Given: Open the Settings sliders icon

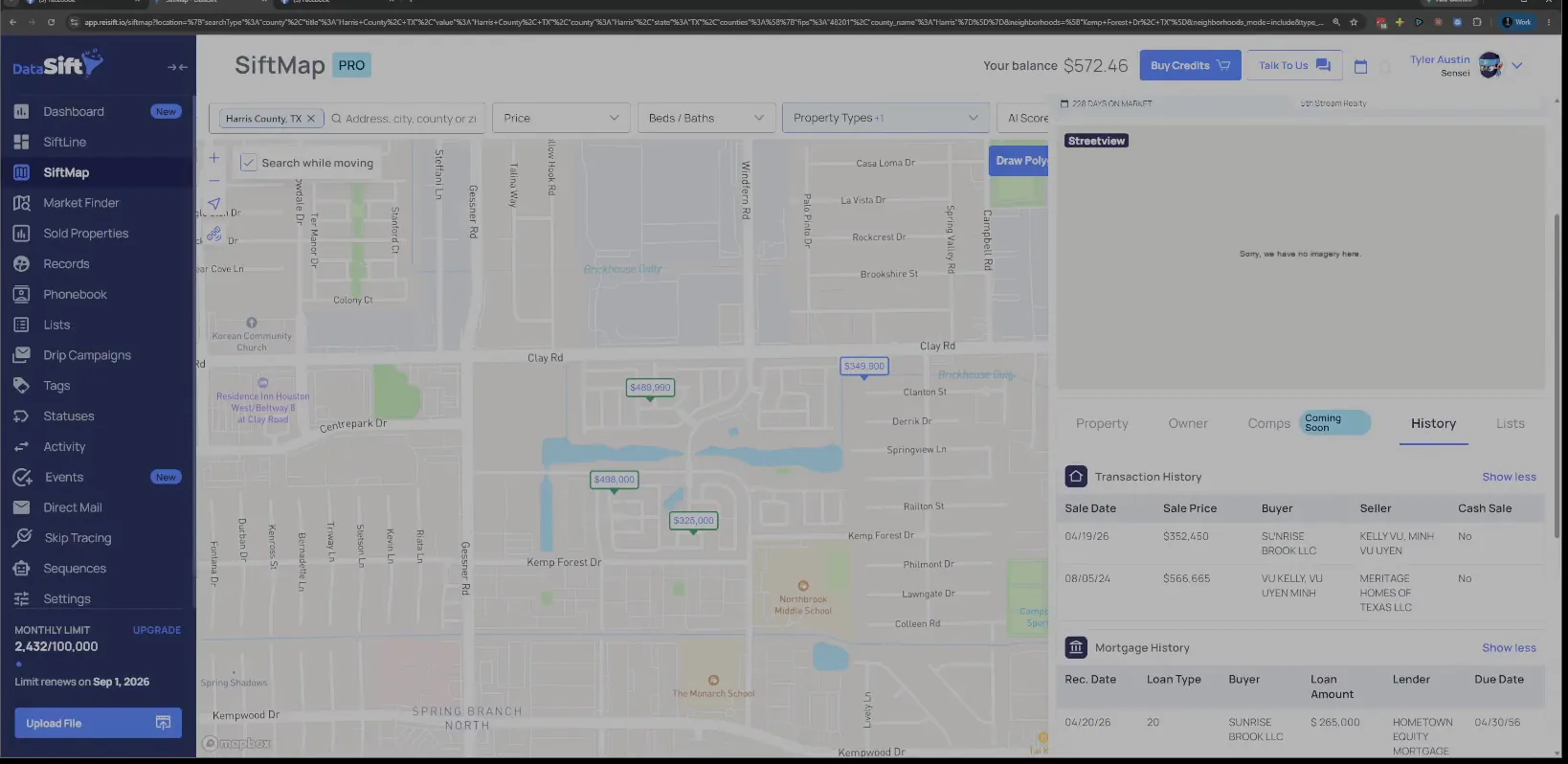Looking at the screenshot, I should click(x=21, y=599).
